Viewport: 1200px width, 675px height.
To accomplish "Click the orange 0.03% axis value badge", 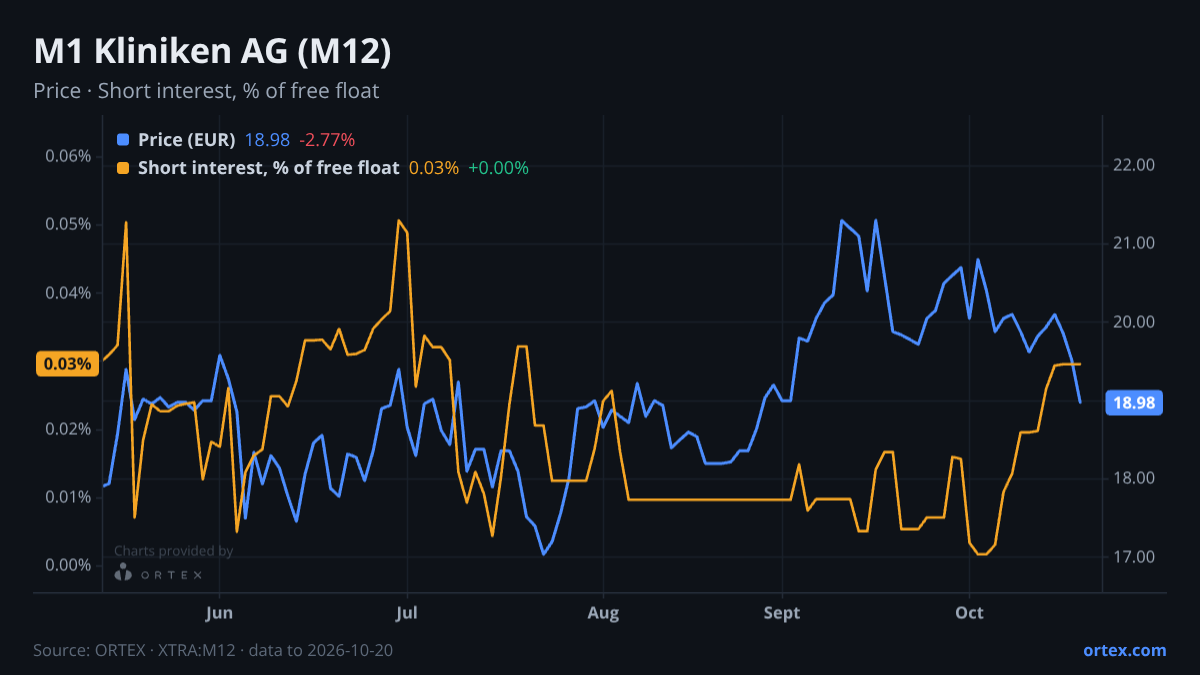I will 68,364.
